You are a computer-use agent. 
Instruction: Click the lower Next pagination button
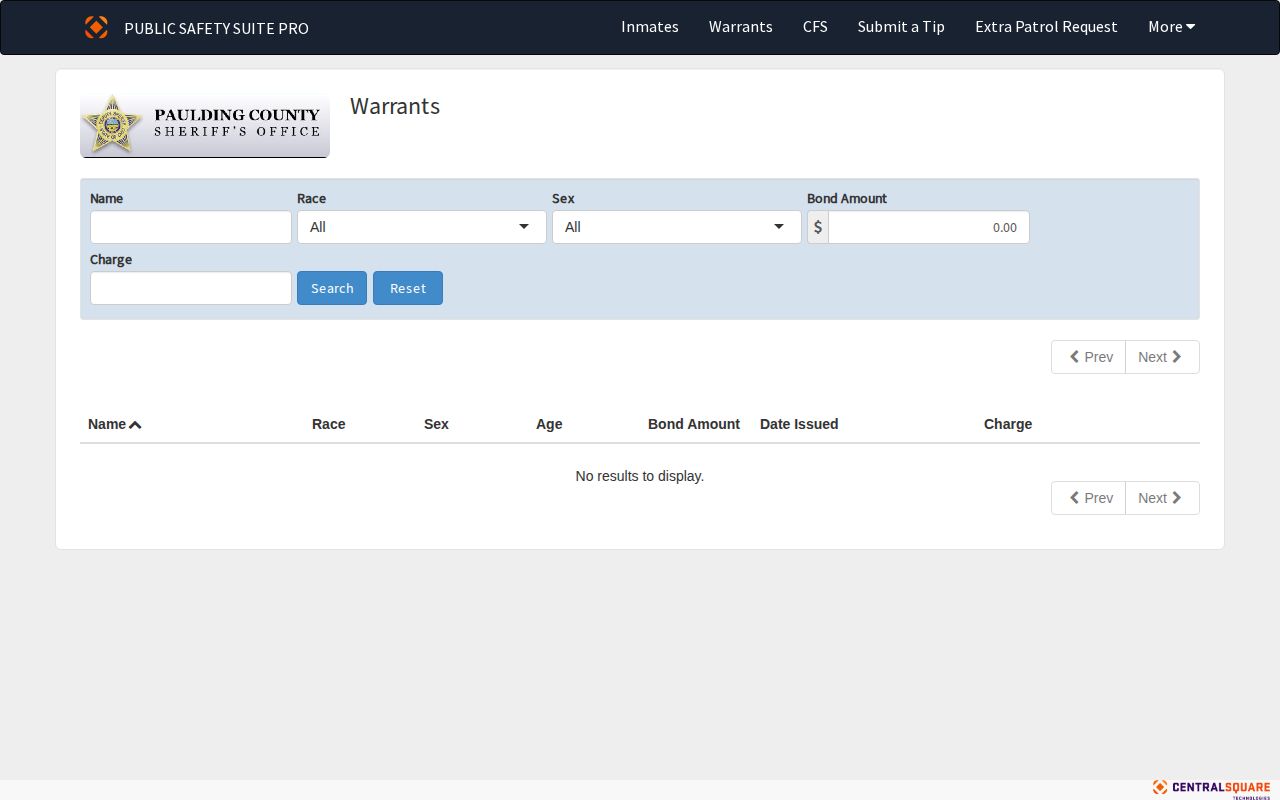(x=1162, y=498)
